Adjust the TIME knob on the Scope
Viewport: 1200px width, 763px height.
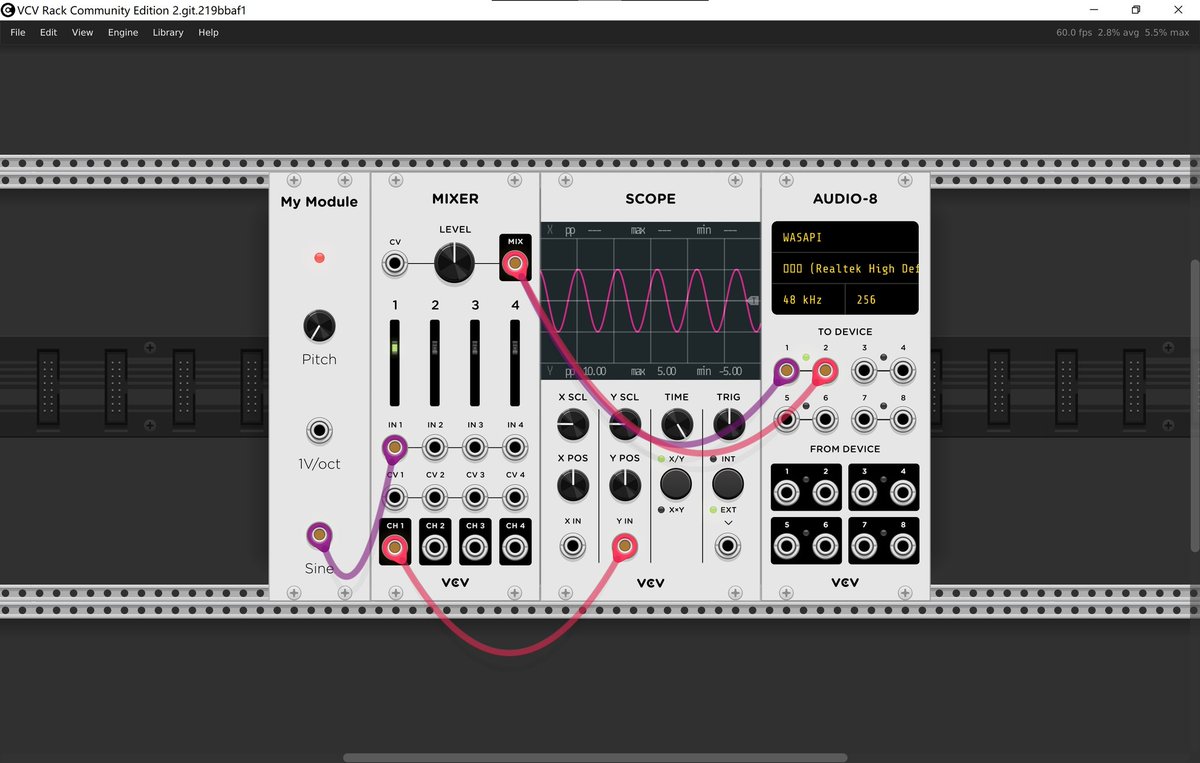pyautogui.click(x=675, y=424)
